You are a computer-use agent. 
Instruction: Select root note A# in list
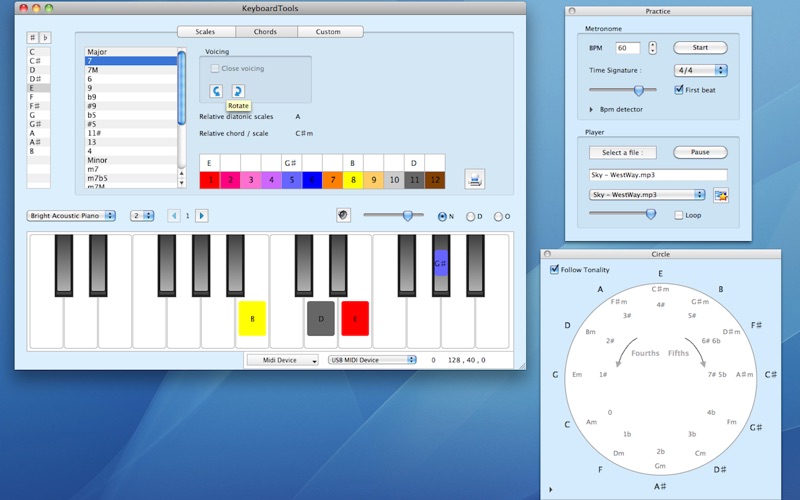(x=39, y=142)
